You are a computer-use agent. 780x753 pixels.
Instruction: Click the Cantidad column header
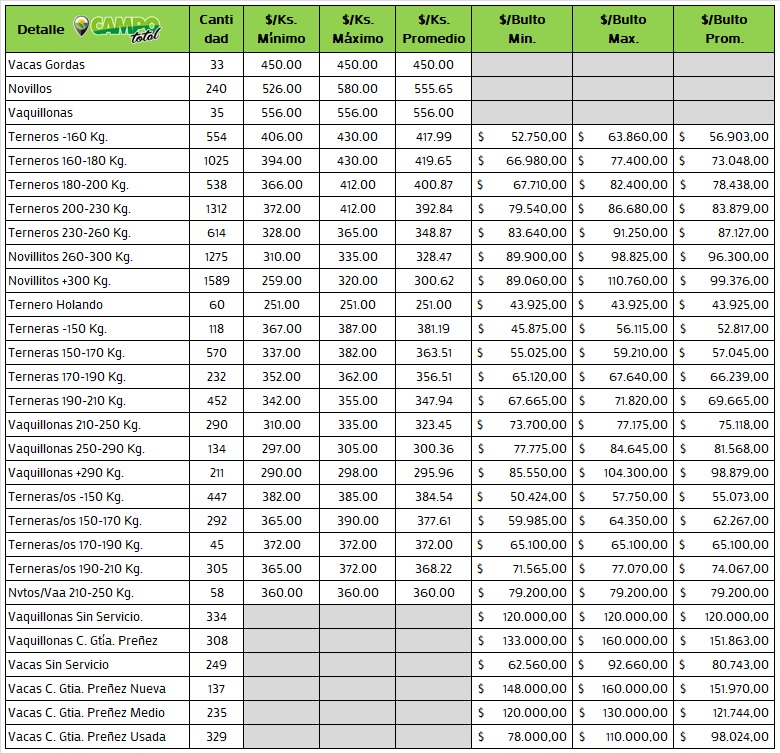pyautogui.click(x=216, y=29)
